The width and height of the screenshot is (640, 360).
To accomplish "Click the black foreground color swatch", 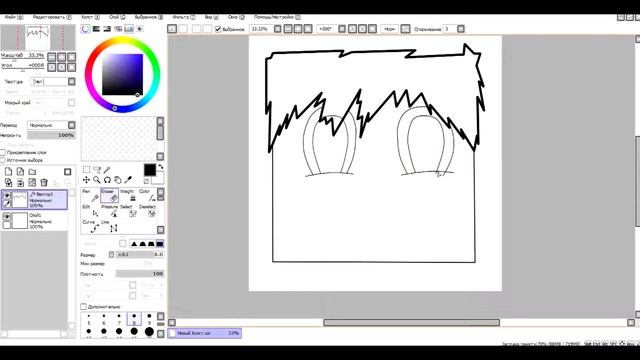I will tap(149, 170).
